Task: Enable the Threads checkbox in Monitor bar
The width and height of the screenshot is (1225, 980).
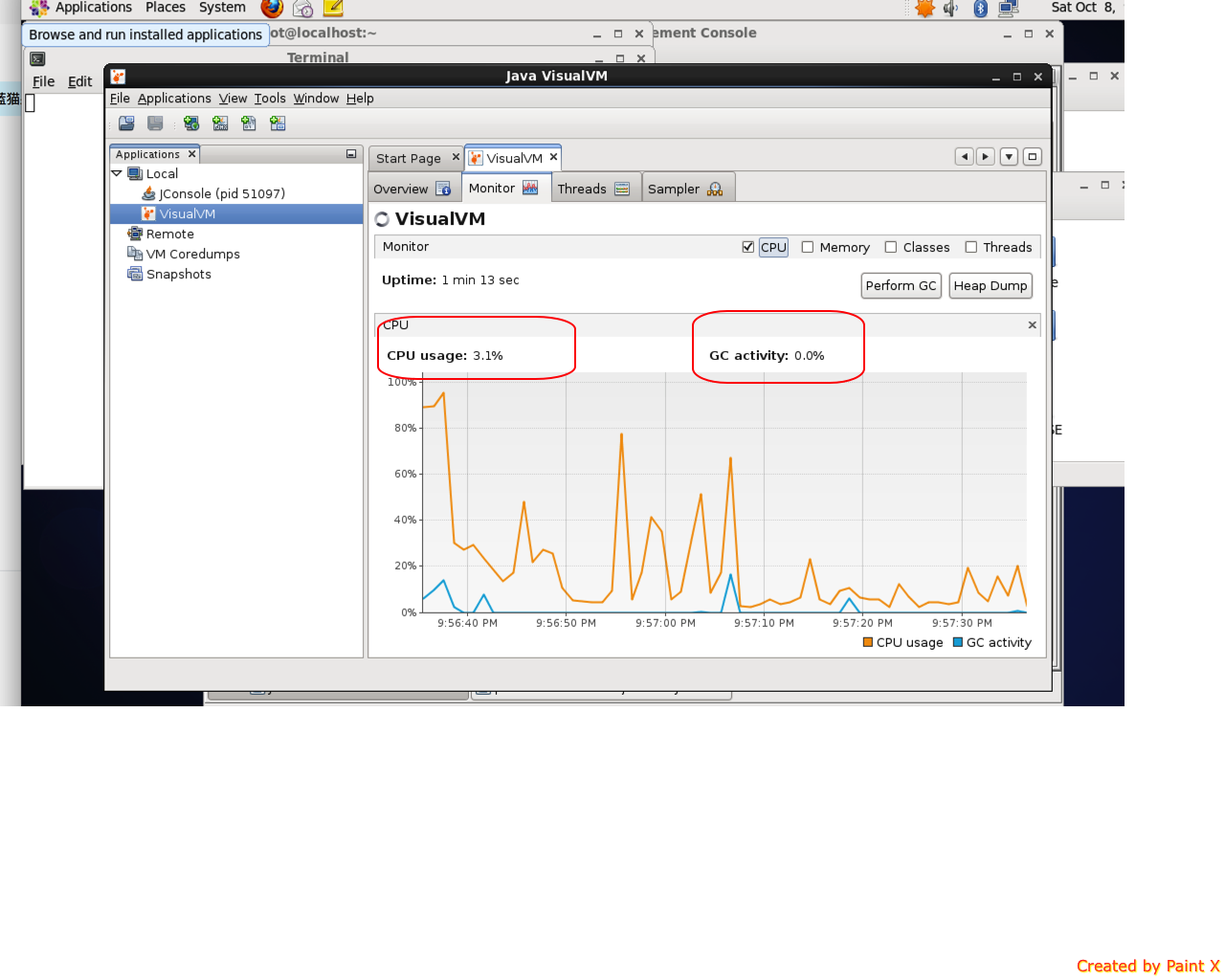Action: pyautogui.click(x=971, y=247)
